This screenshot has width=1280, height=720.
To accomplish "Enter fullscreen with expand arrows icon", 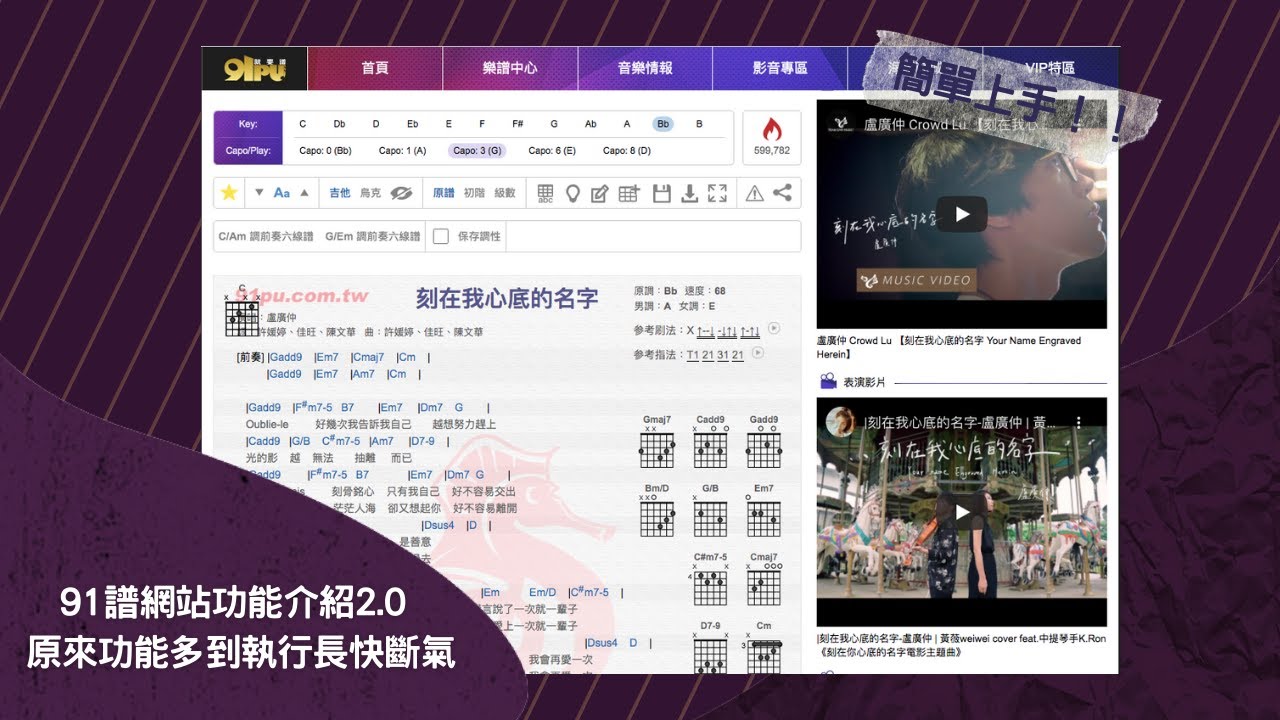I will 717,193.
